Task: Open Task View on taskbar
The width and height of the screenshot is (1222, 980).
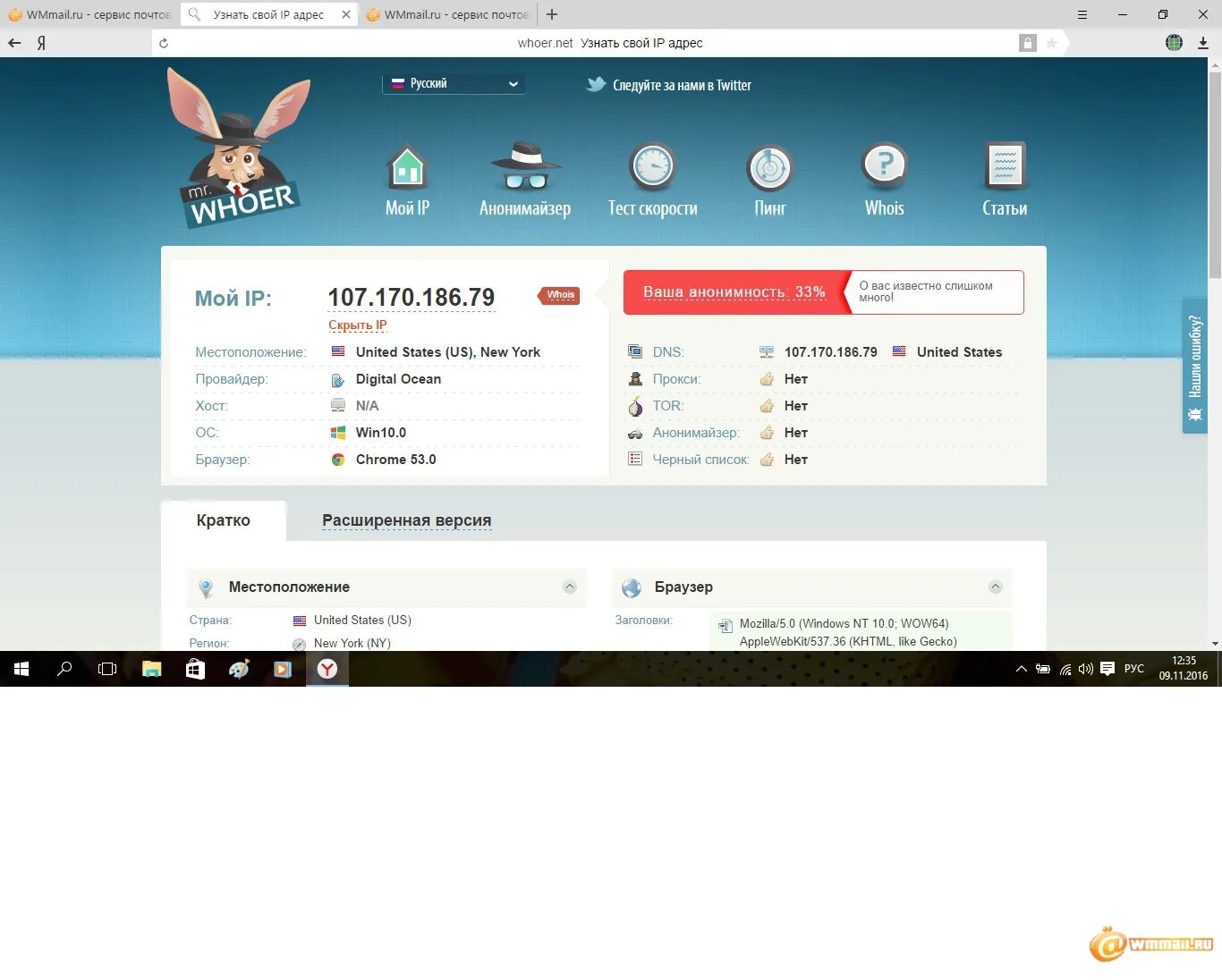Action: tap(107, 669)
